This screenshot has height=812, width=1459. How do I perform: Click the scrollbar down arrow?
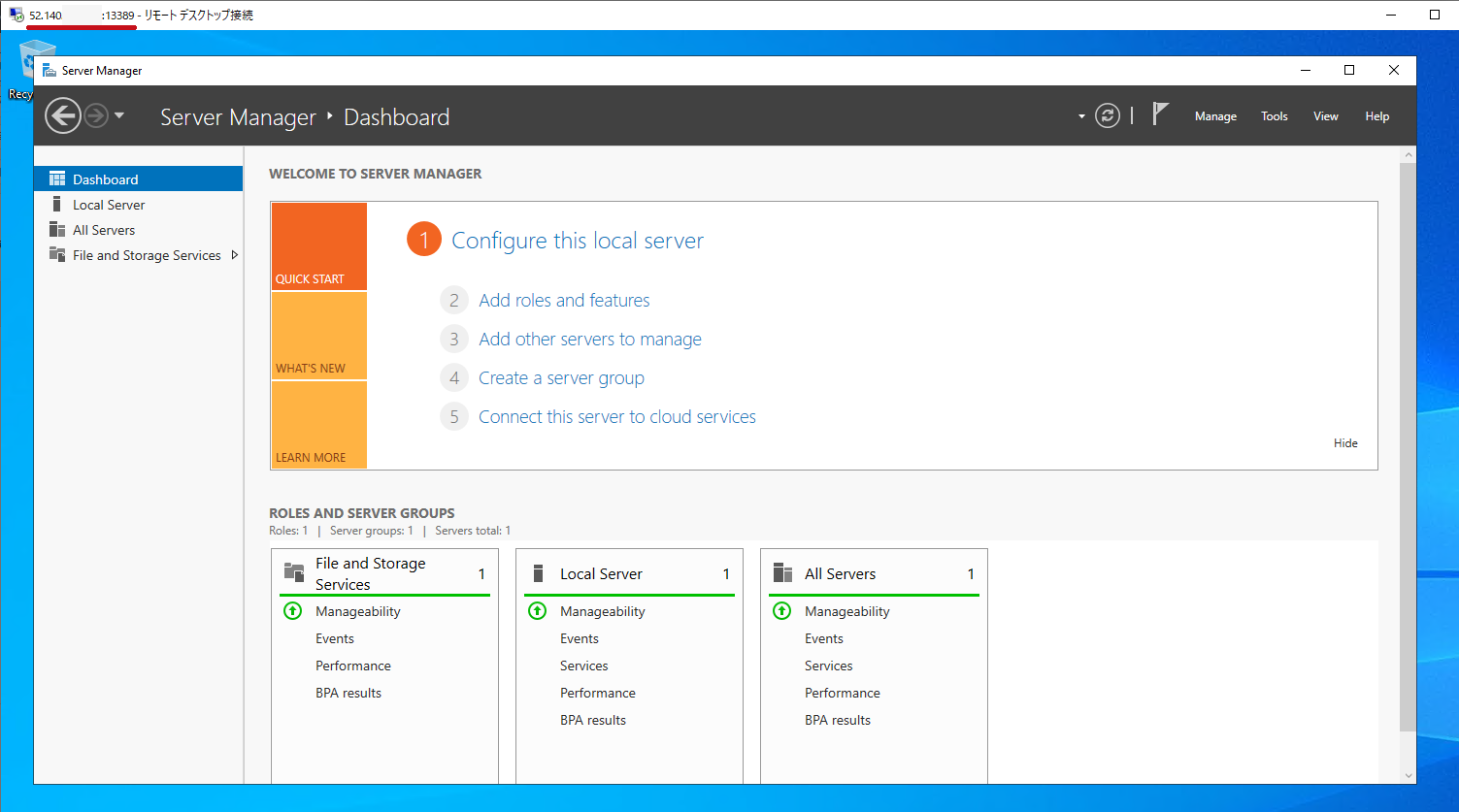coord(1408,775)
